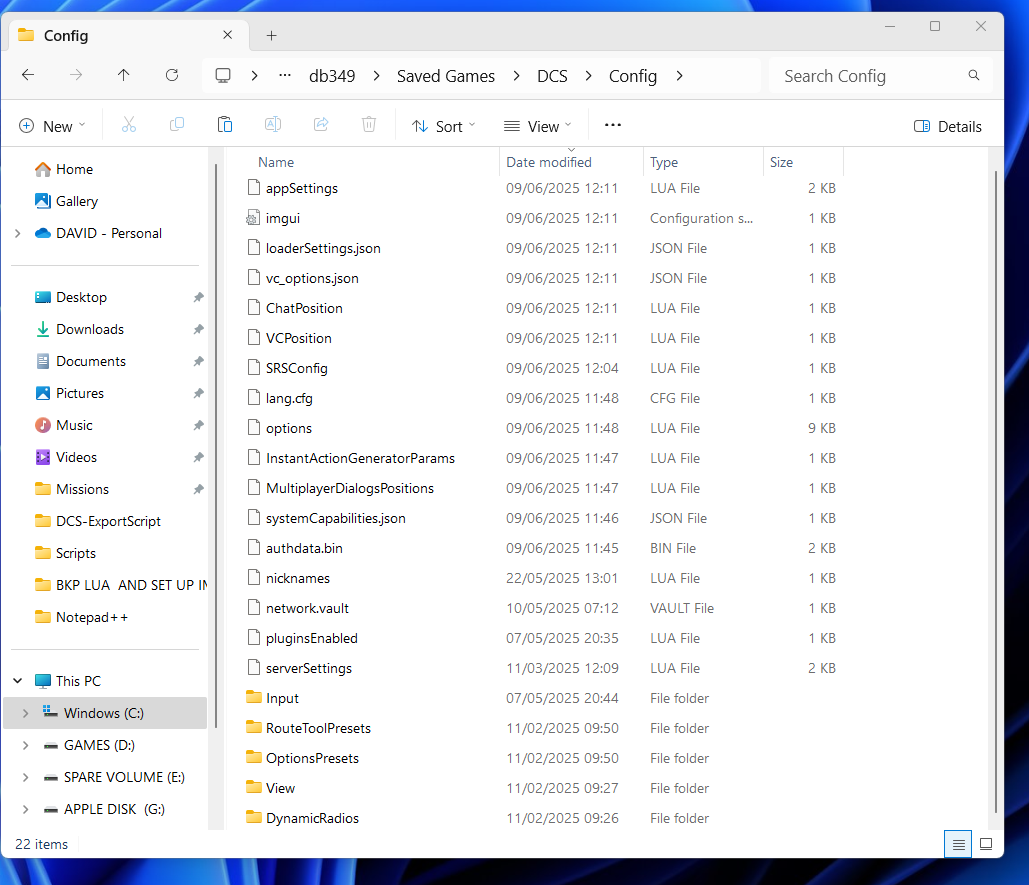Viewport: 1029px width, 885px height.
Task: Unpin Missions using its pin icon
Action: [x=198, y=489]
